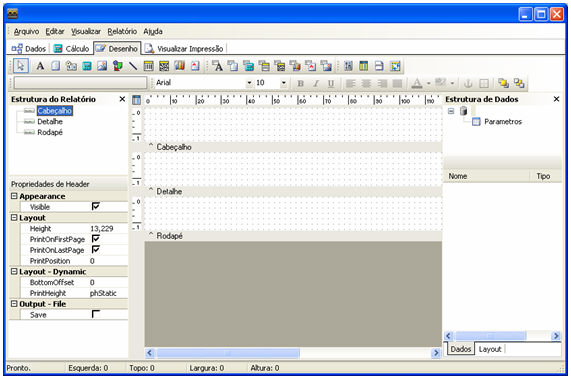Image resolution: width=571 pixels, height=380 pixels.
Task: Select the Region component tool
Action: click(348, 66)
